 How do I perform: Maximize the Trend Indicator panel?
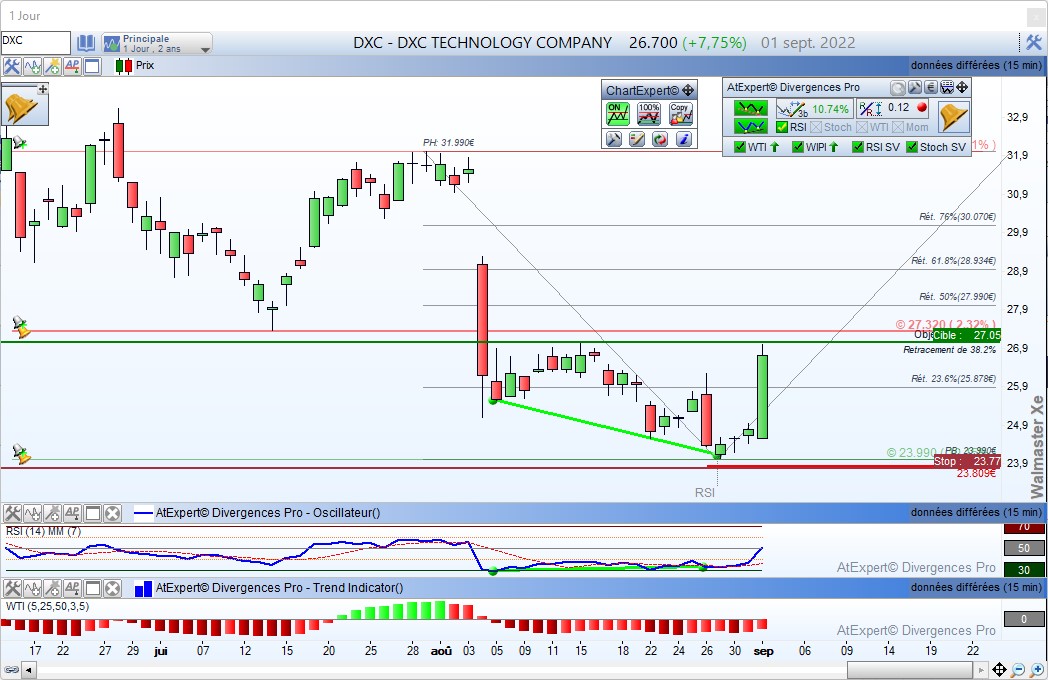pos(92,588)
